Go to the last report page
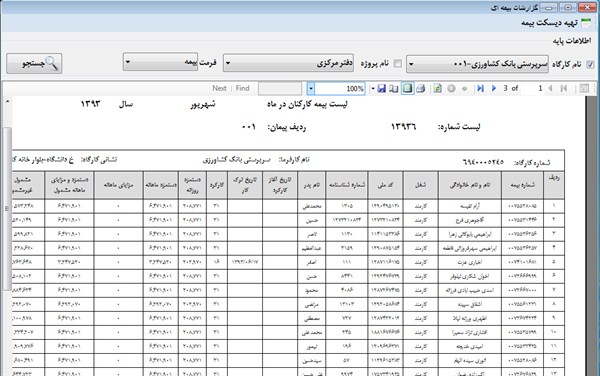 (x=480, y=89)
